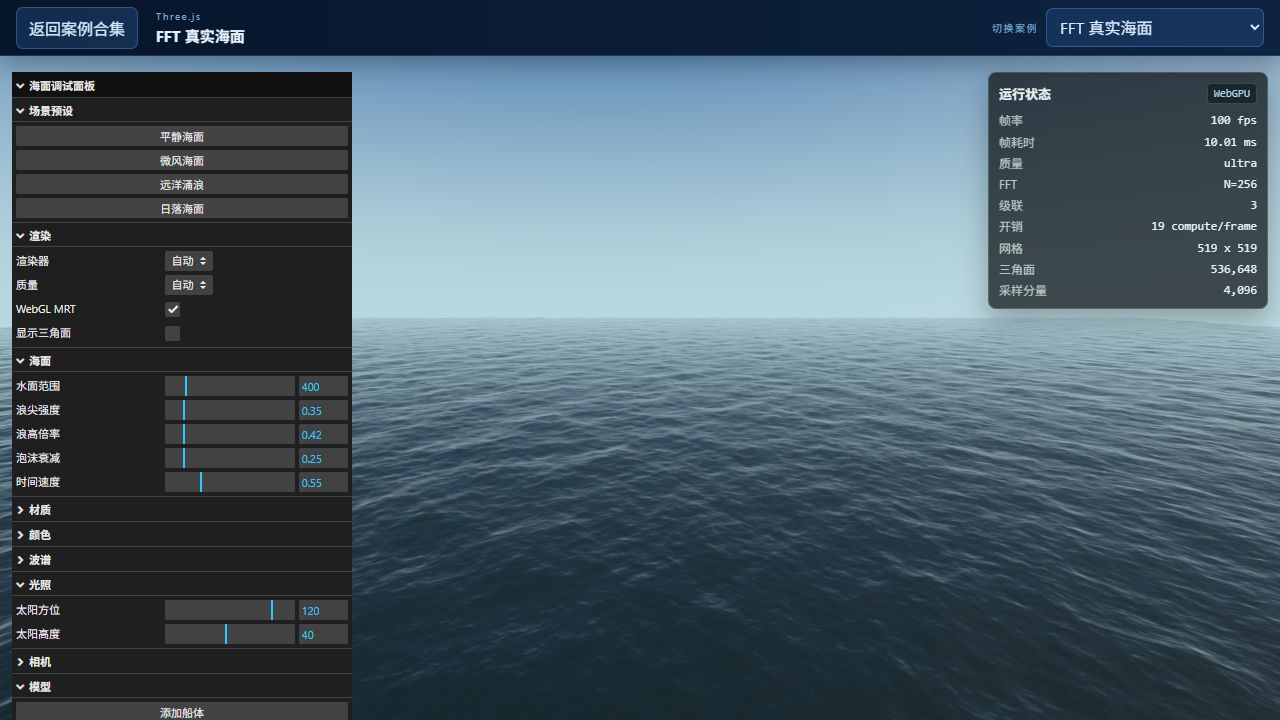Enable the 显示三角面 checkbox
This screenshot has height=720, width=1280.
[173, 333]
